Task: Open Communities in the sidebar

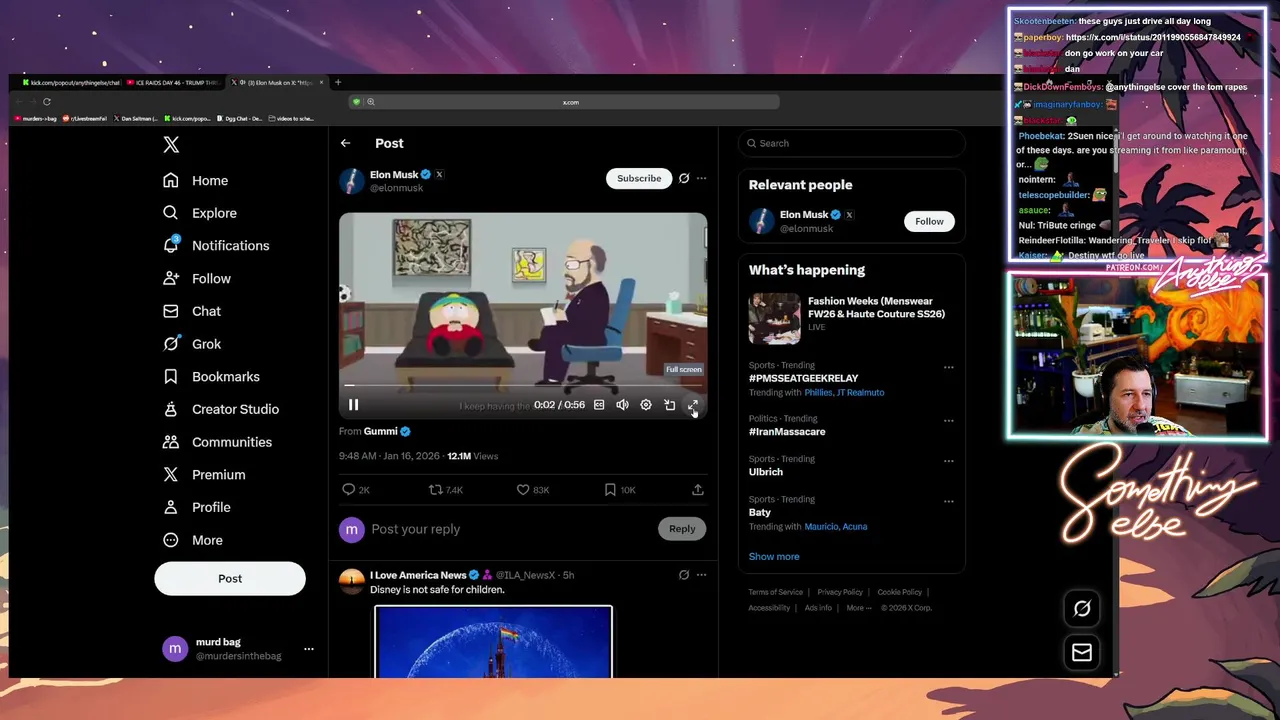Action: coord(217,442)
